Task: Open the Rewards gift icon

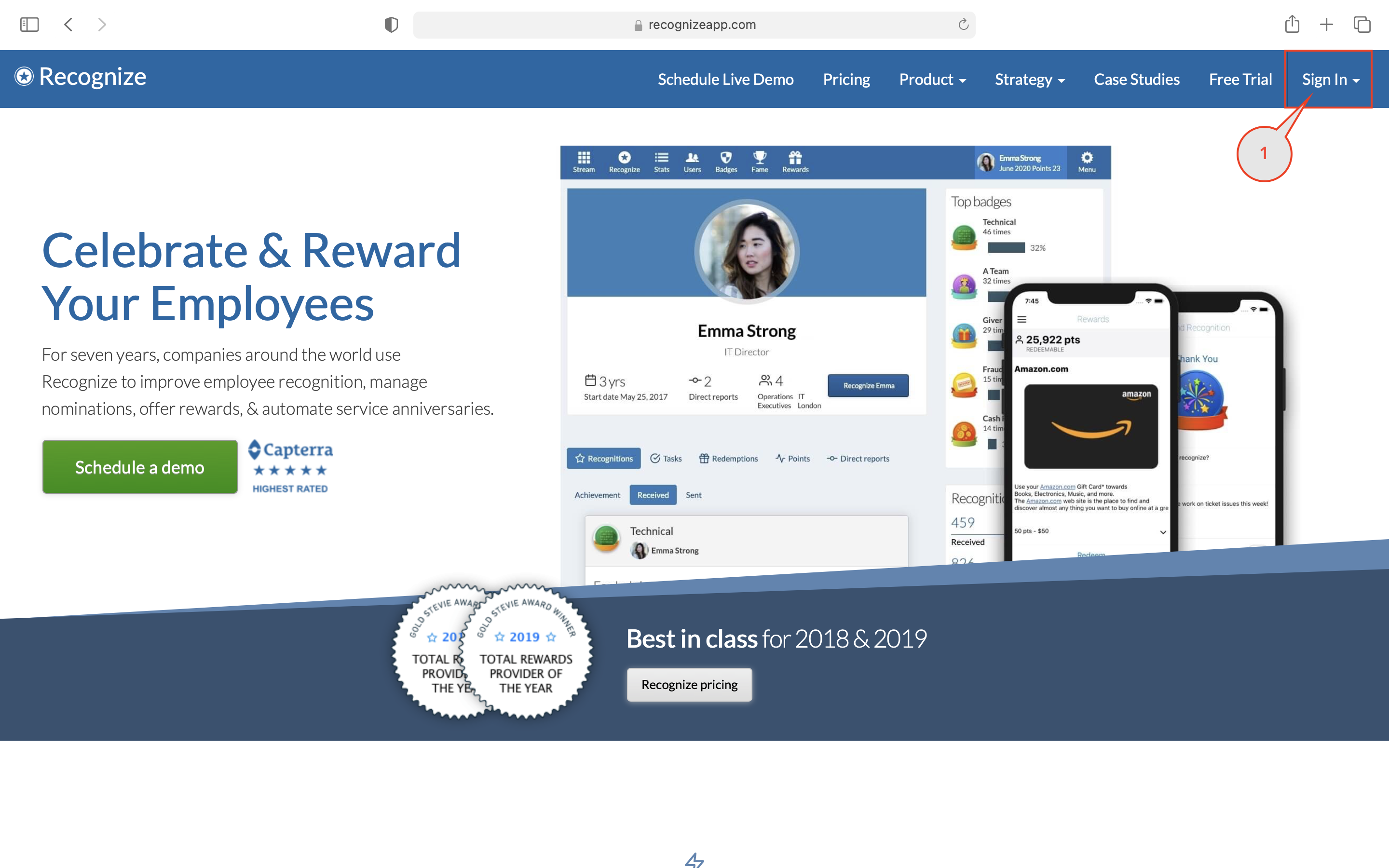Action: [795, 162]
